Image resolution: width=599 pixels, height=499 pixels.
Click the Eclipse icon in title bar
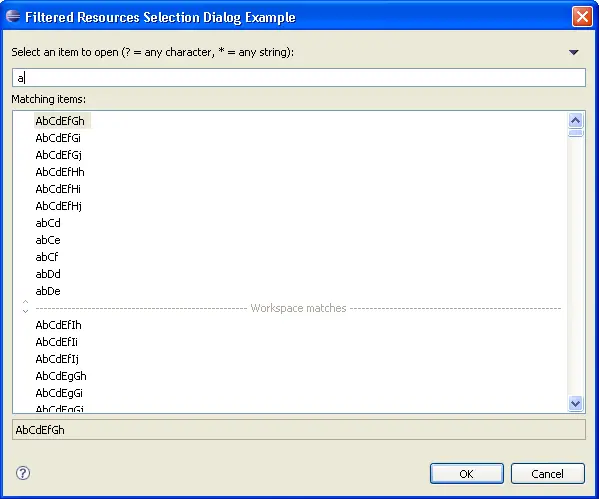pyautogui.click(x=13, y=16)
